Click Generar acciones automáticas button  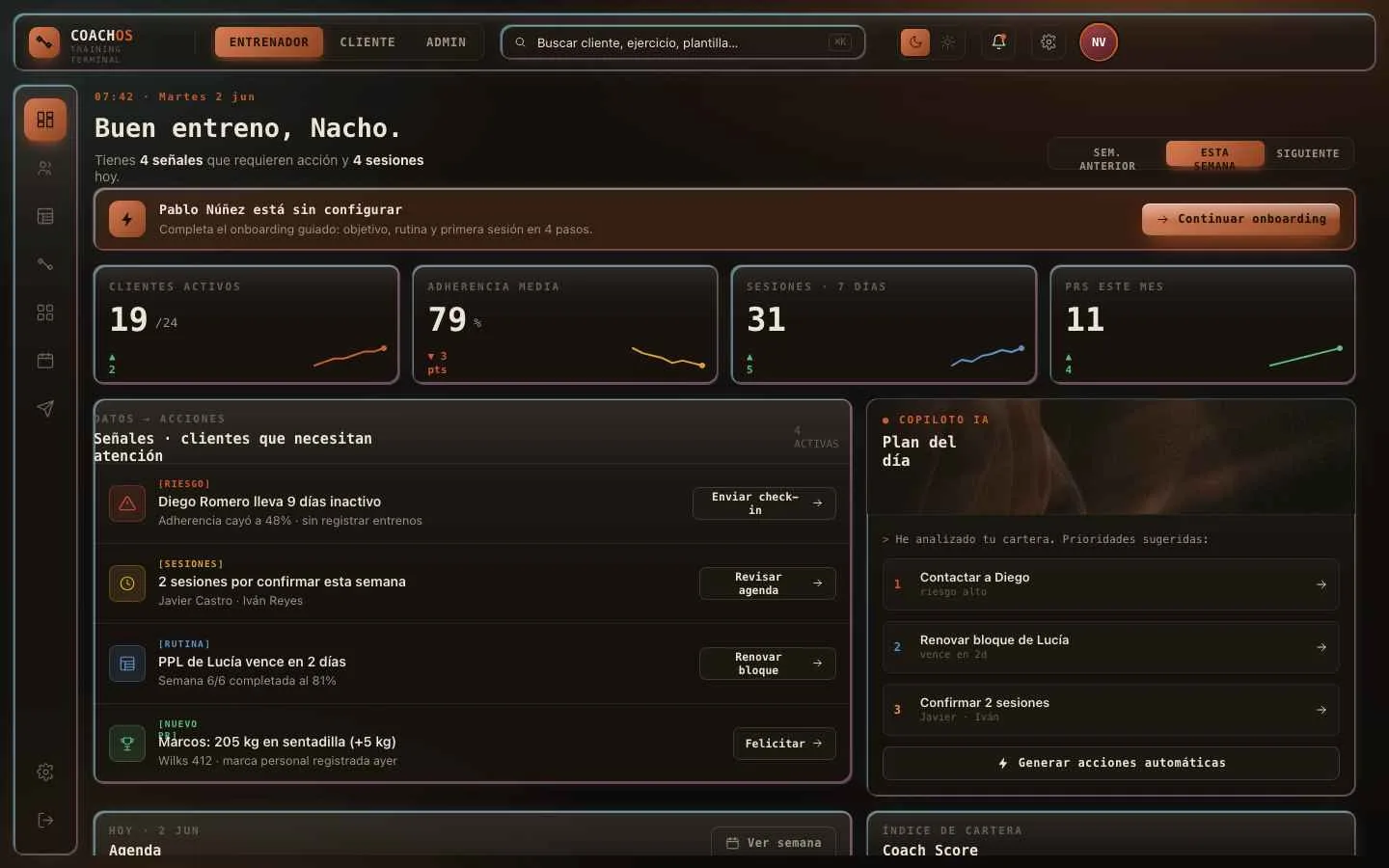tap(1110, 763)
